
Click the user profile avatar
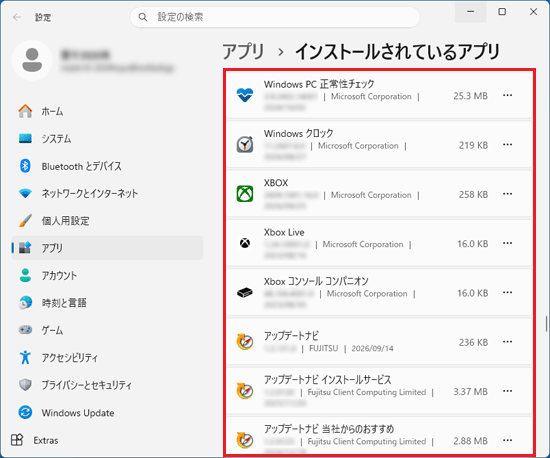tap(32, 60)
